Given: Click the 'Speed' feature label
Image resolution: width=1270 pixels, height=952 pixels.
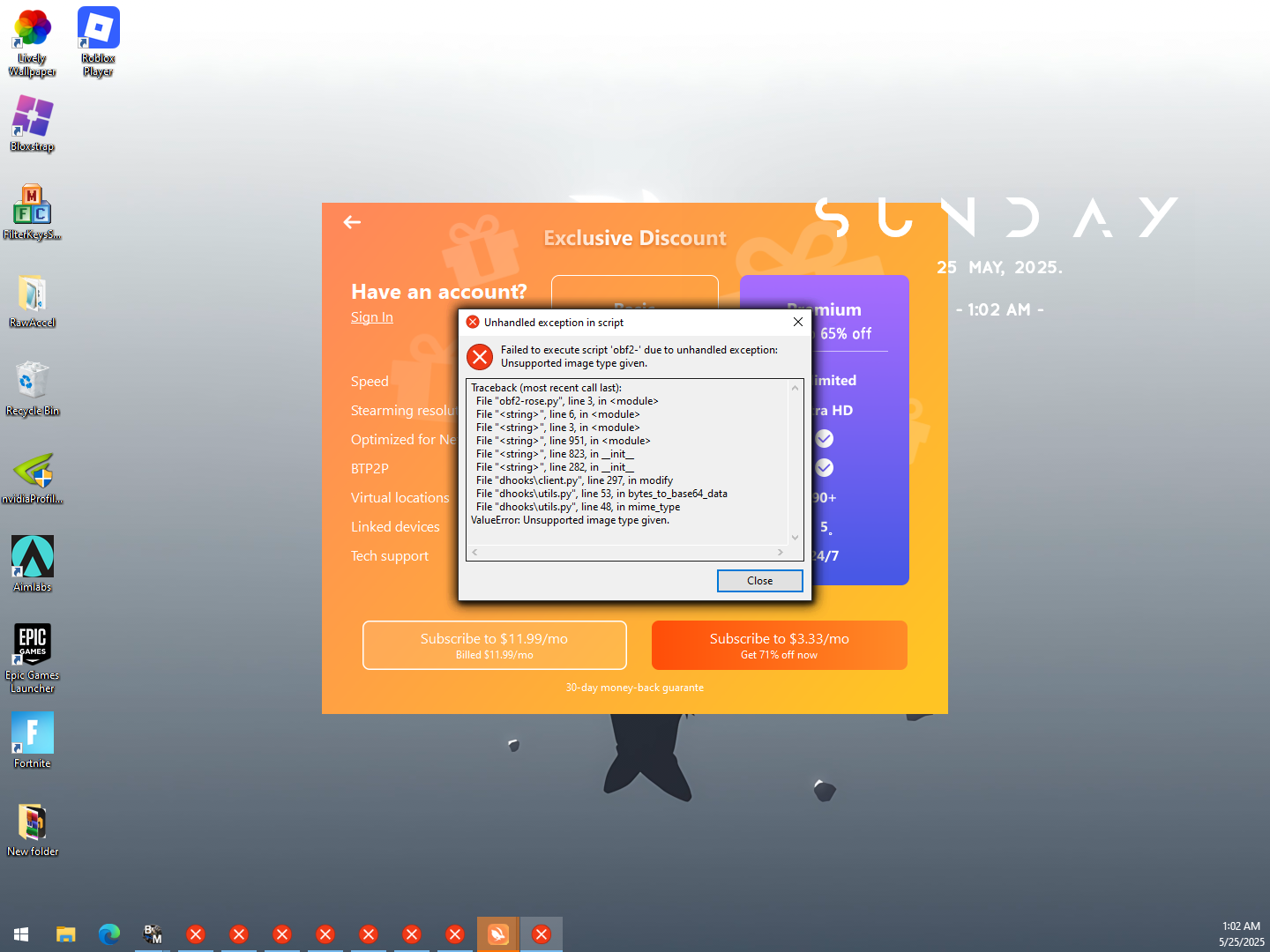Looking at the screenshot, I should coord(370,382).
